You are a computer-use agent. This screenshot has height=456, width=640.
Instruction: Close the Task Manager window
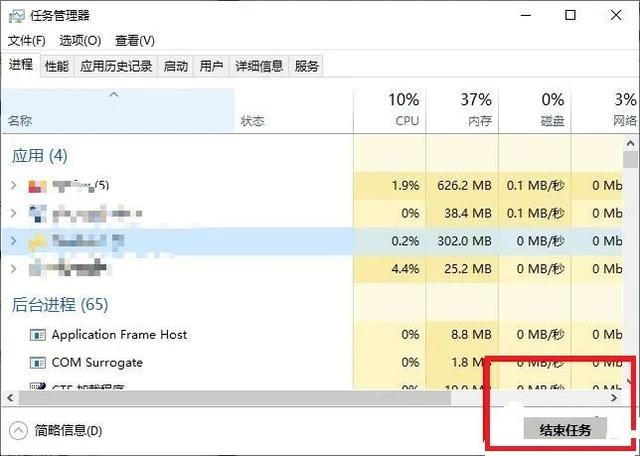616,16
